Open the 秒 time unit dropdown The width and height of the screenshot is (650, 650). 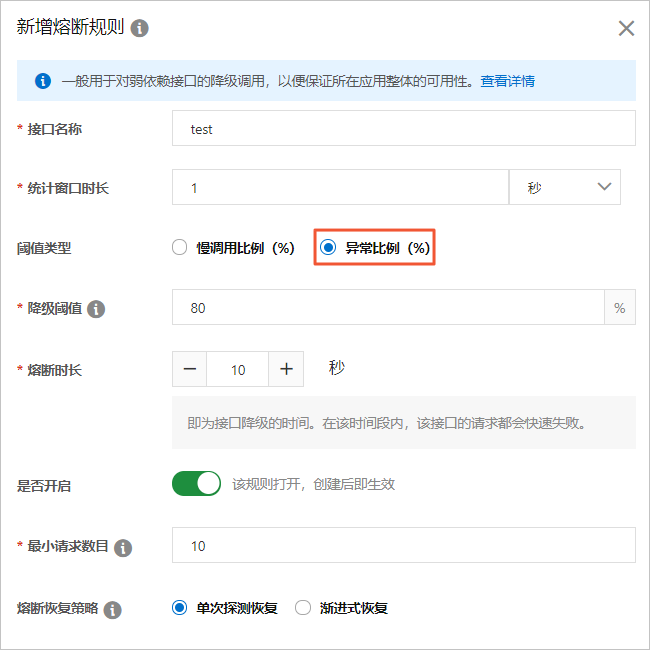[x=565, y=187]
